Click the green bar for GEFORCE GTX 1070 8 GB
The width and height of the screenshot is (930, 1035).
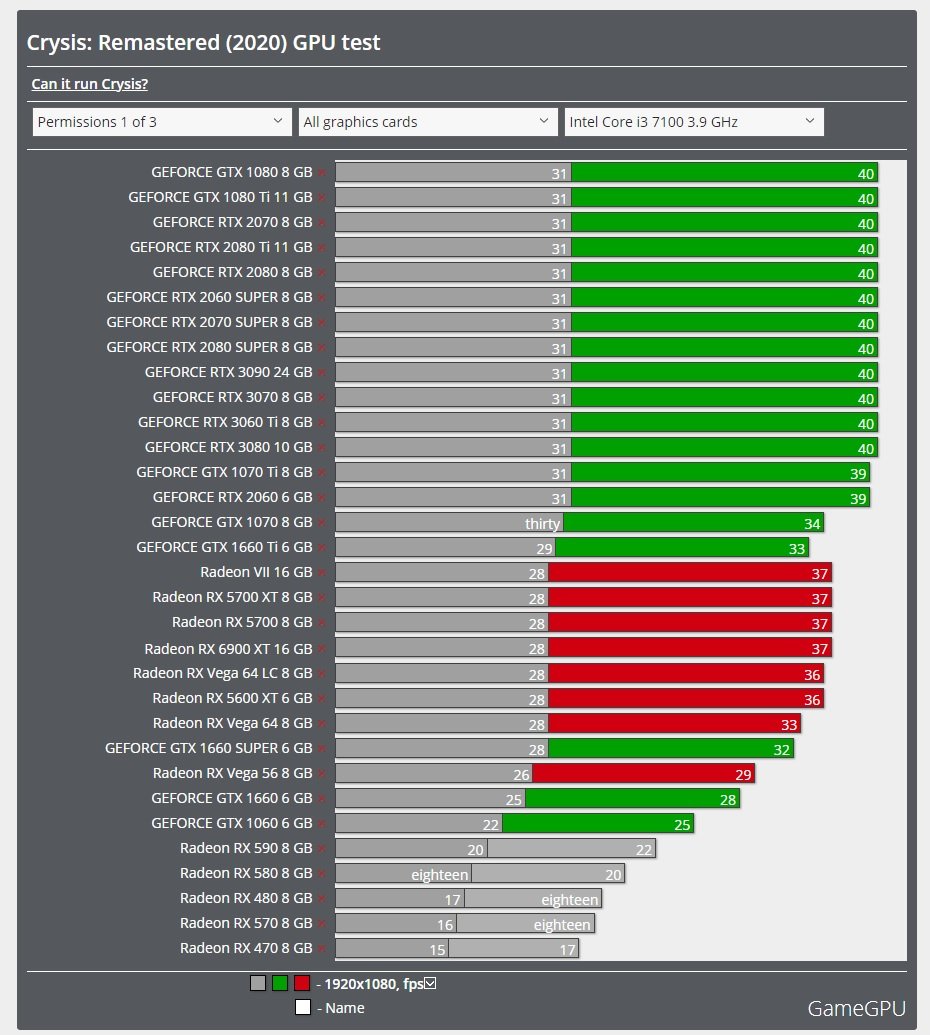(693, 523)
